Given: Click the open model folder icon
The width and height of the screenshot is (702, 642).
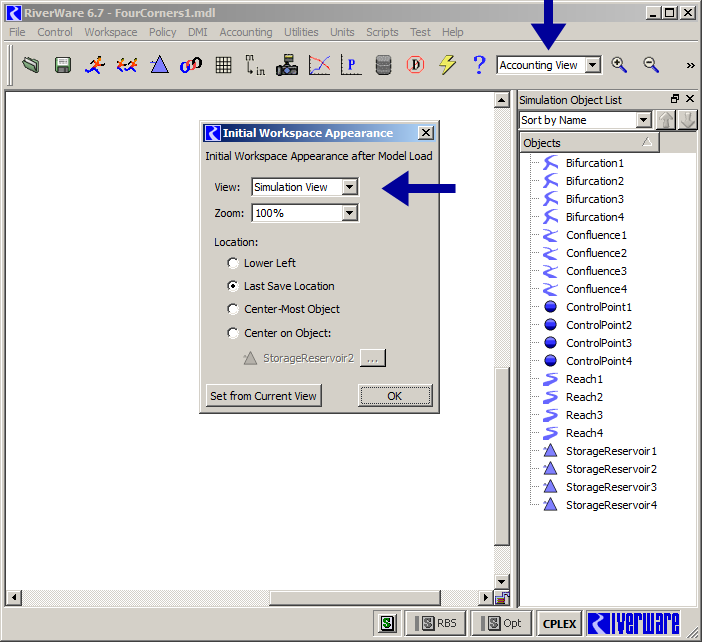Looking at the screenshot, I should pos(30,65).
